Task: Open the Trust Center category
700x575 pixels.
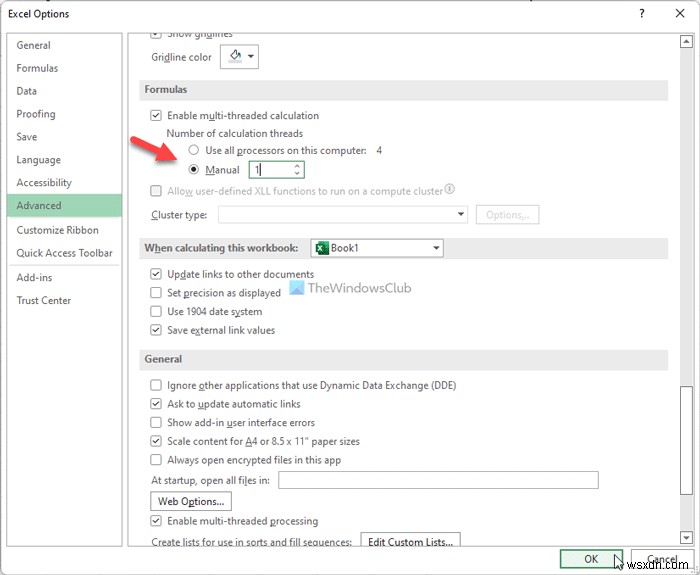Action: pyautogui.click(x=64, y=300)
